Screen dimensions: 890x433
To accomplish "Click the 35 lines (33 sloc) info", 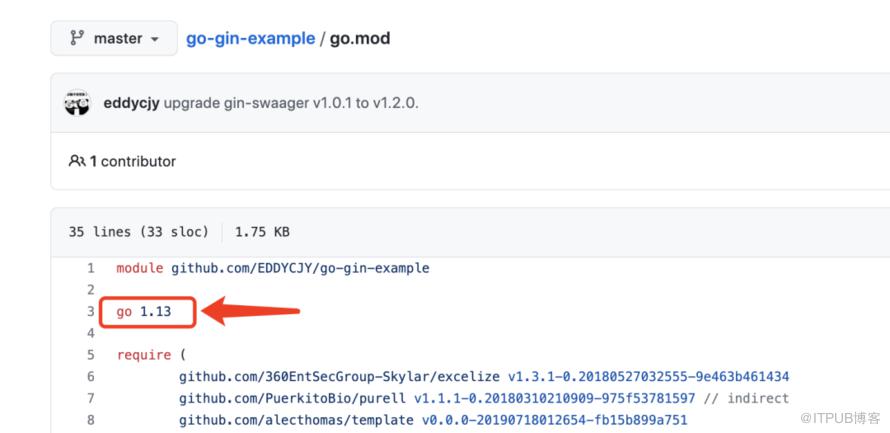I will tap(138, 231).
